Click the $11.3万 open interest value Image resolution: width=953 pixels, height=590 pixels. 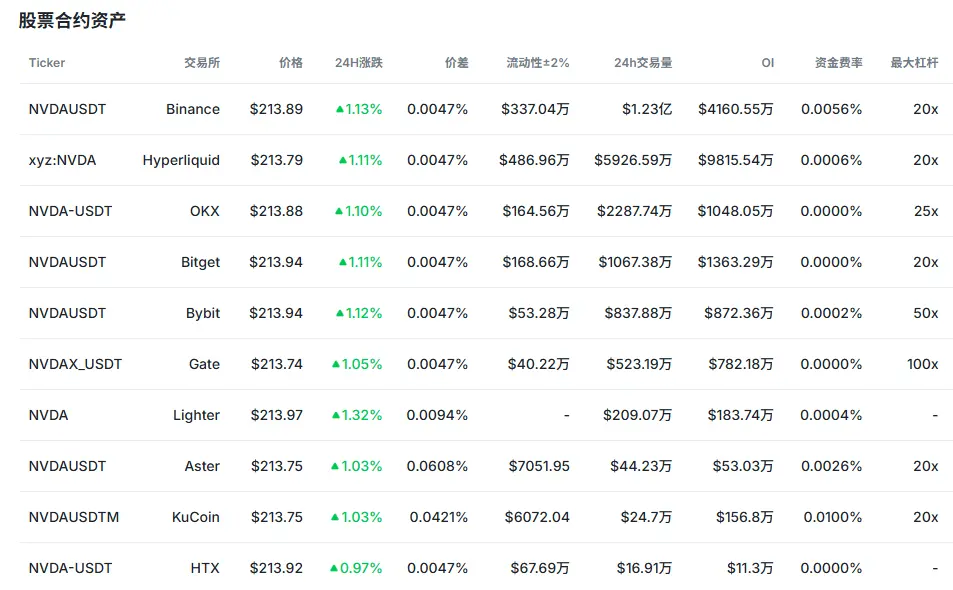point(751,569)
